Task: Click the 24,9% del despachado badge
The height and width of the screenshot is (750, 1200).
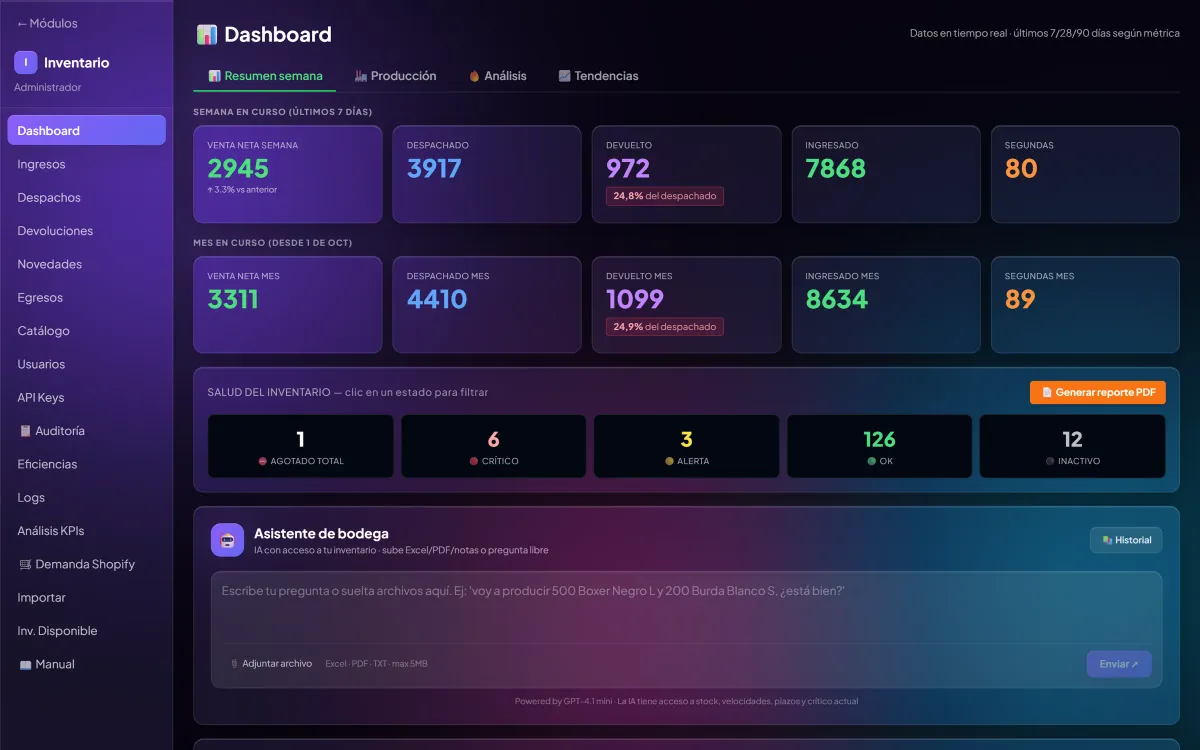Action: point(665,327)
